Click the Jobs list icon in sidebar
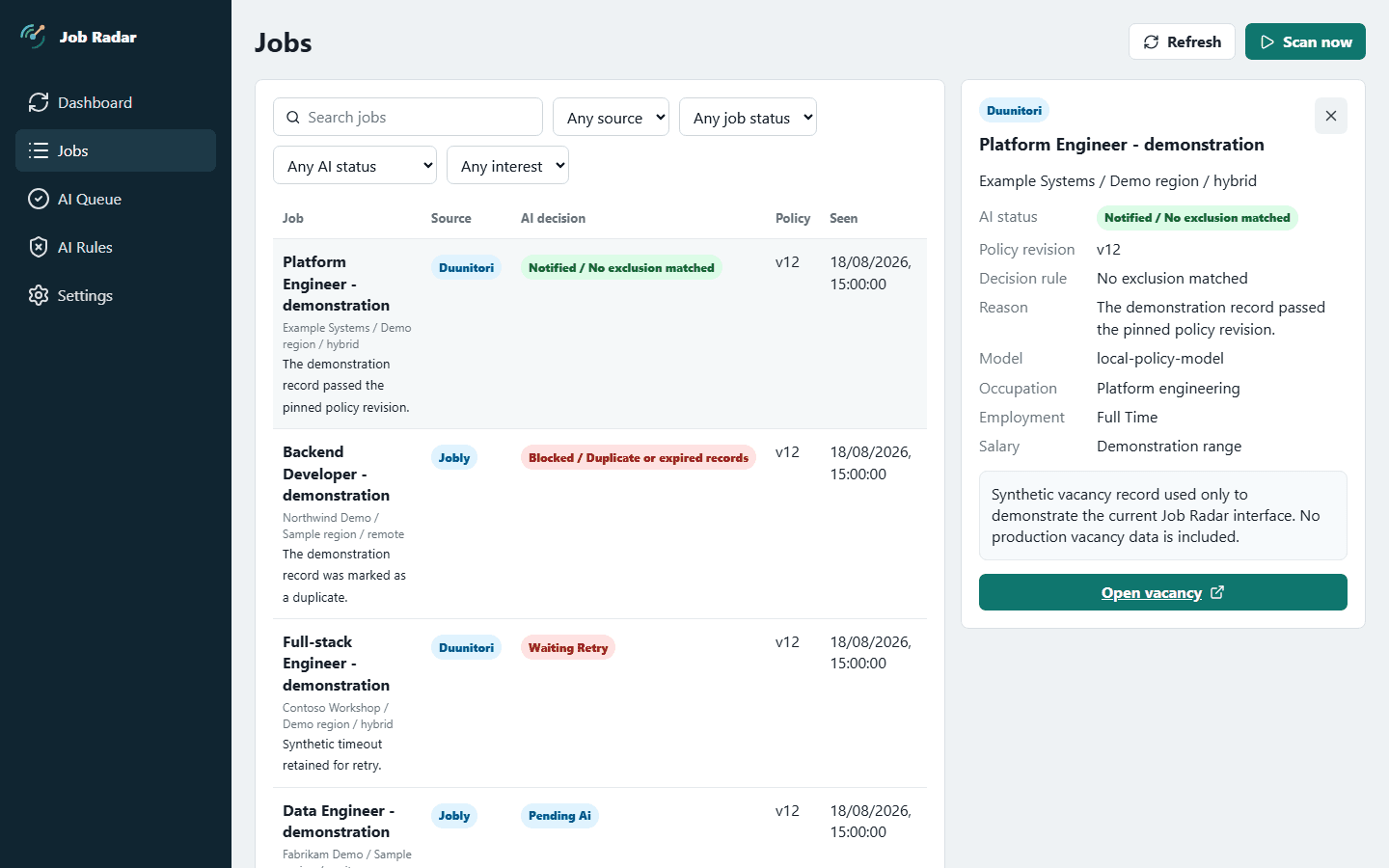This screenshot has height=868, width=1389. 39,150
